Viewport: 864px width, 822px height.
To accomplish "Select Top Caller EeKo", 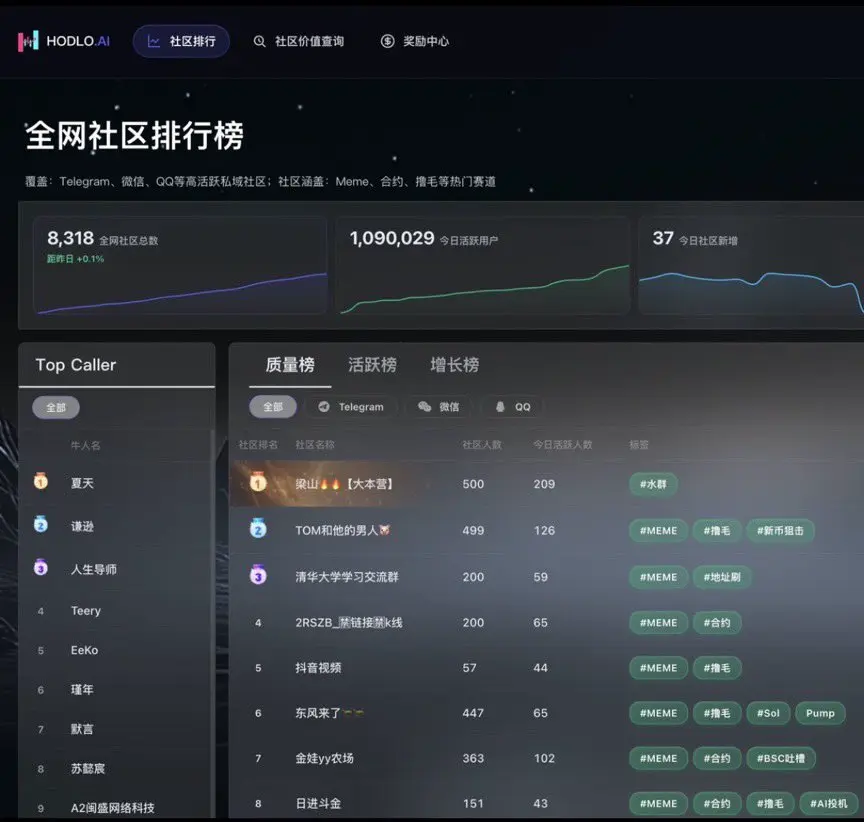I will click(84, 651).
